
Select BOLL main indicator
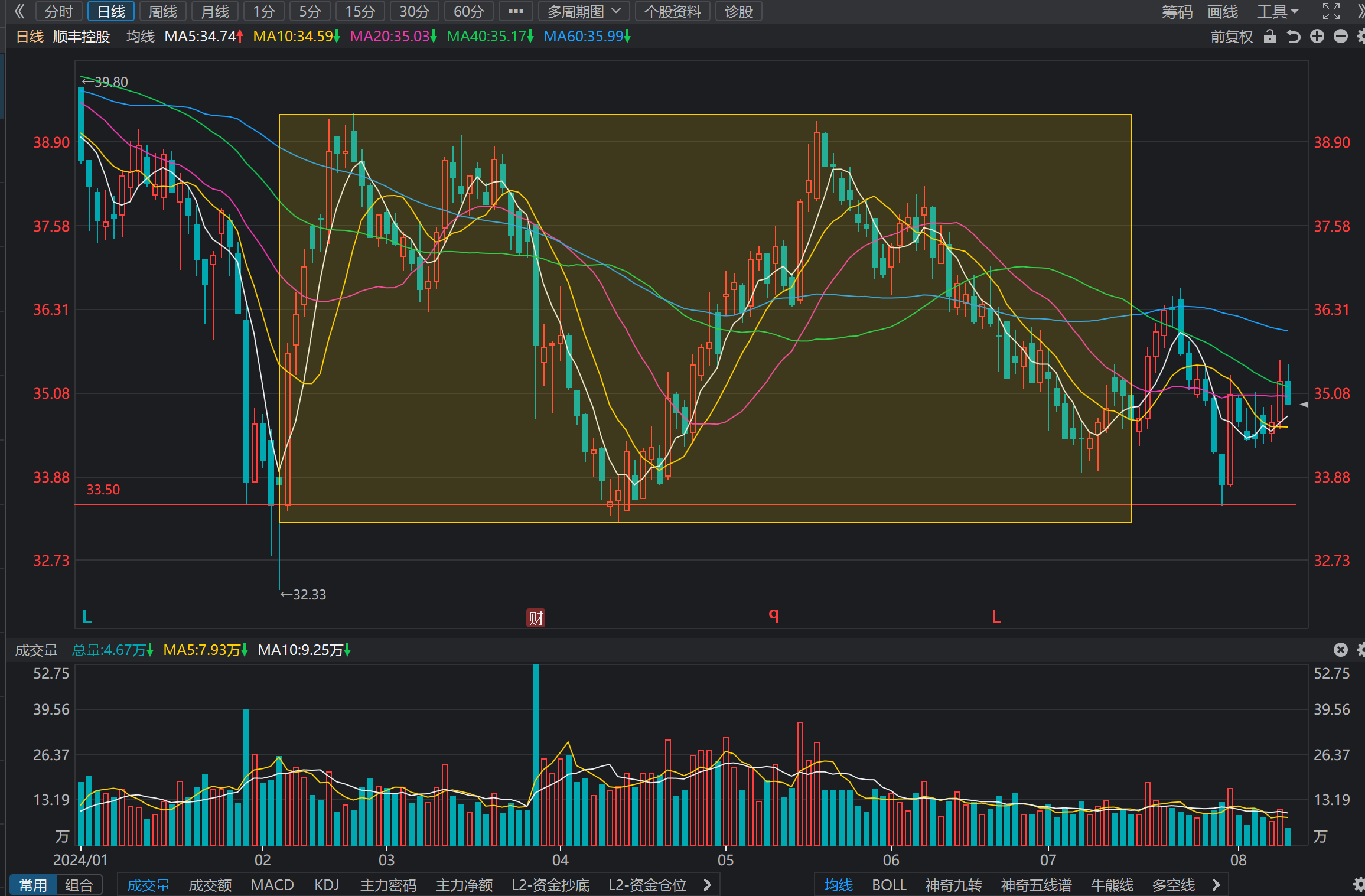[x=889, y=885]
